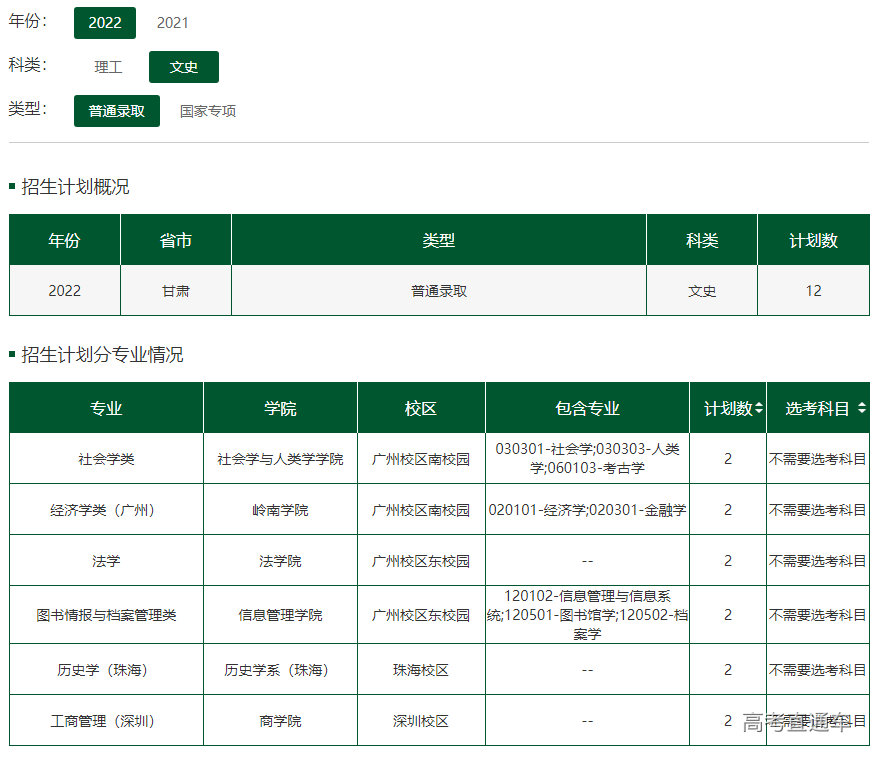Select the 文史 subject category
The width and height of the screenshot is (880, 762).
point(183,67)
